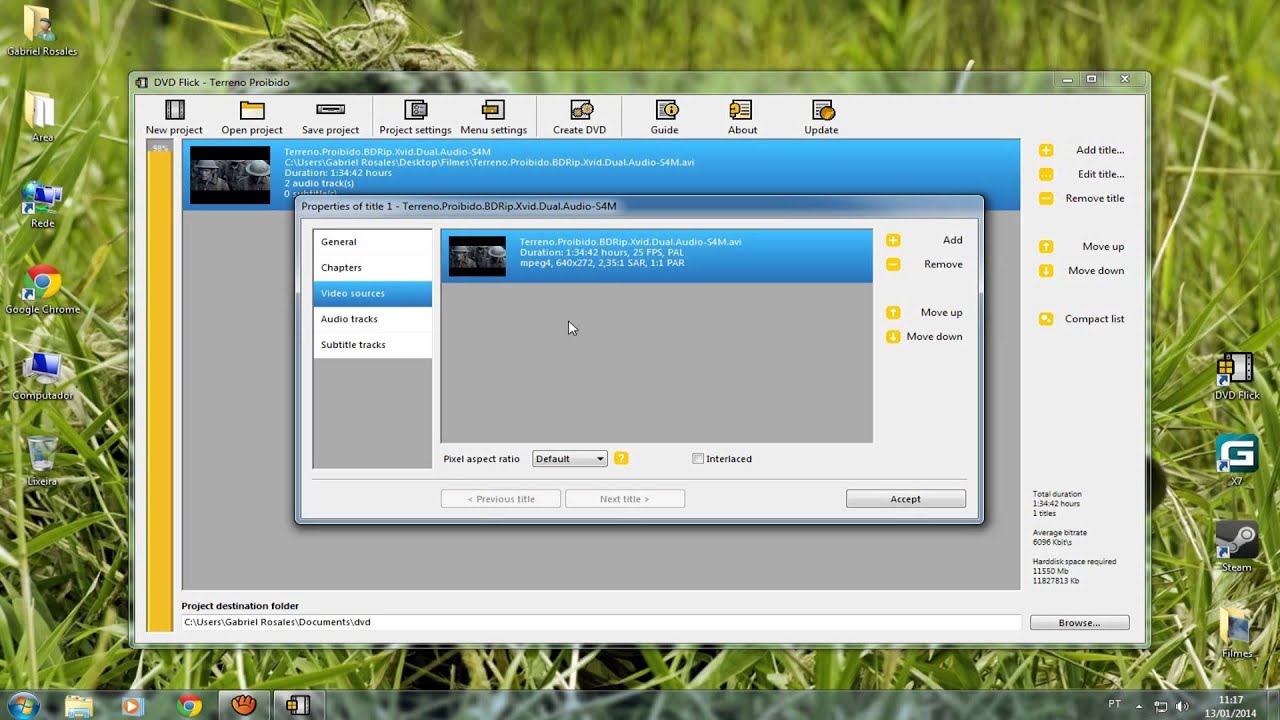1280x720 pixels.
Task: Click the Average bitrate 6096 Kbit/s text
Action: [1060, 537]
